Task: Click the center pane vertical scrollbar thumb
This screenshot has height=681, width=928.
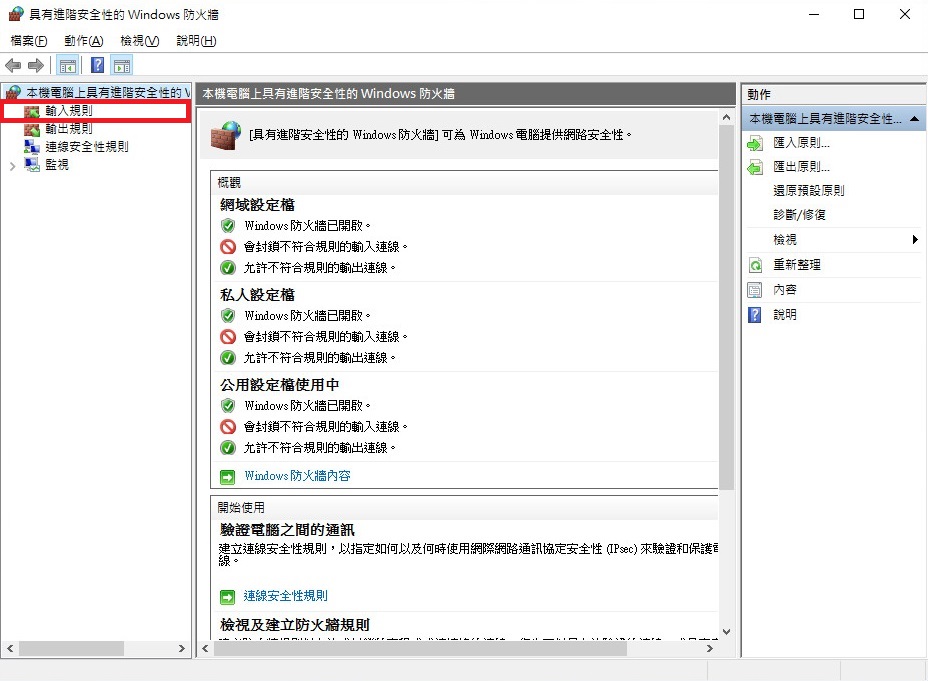Action: [726, 308]
